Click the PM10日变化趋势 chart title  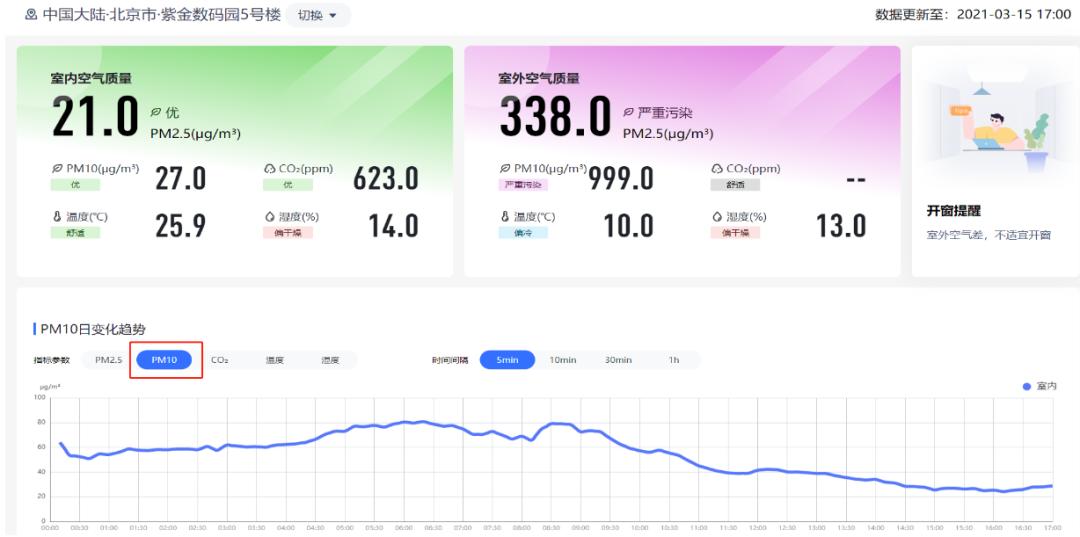pyautogui.click(x=93, y=329)
